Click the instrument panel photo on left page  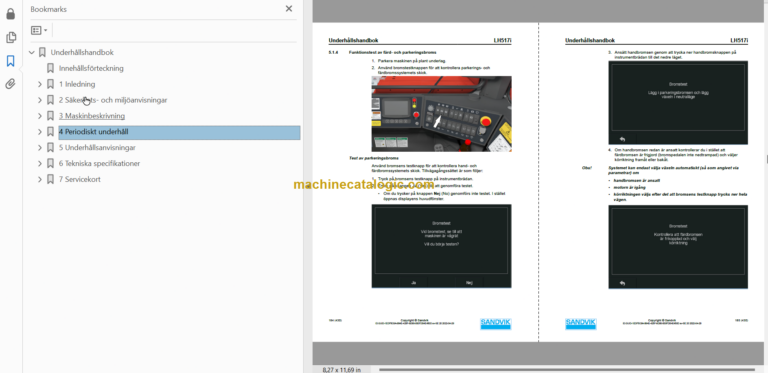(x=441, y=114)
